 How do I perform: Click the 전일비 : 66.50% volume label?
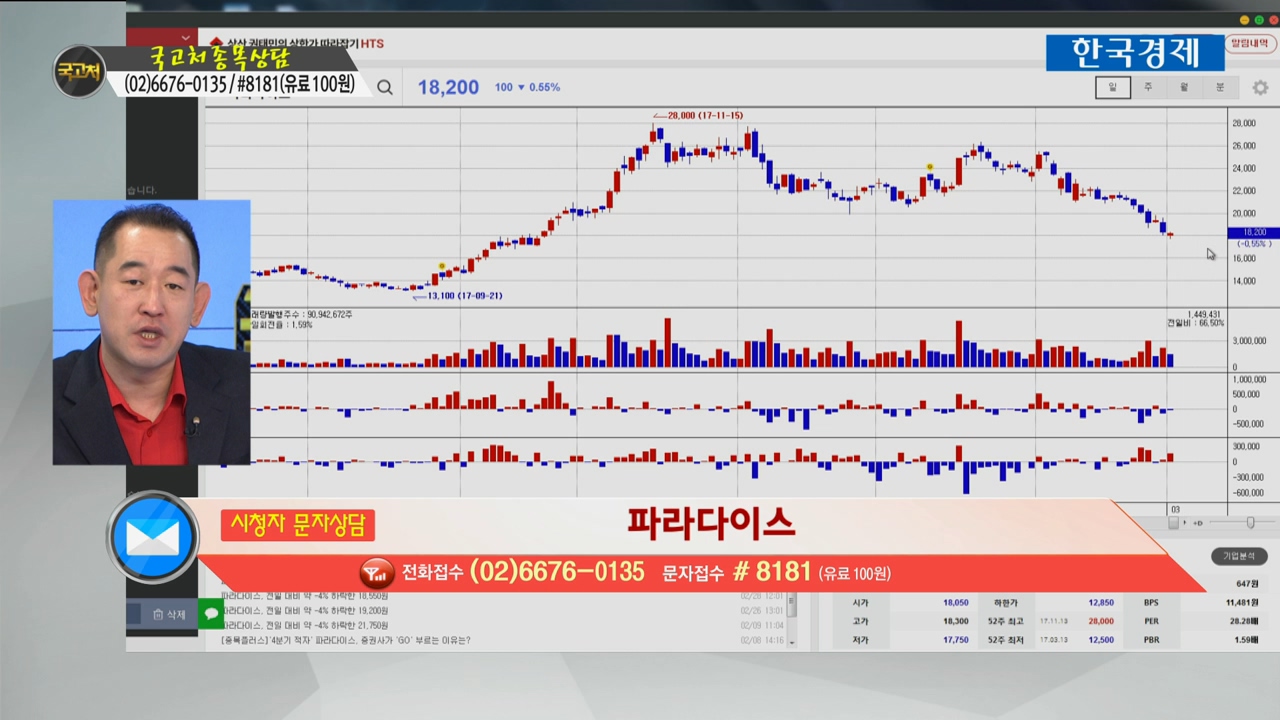coord(1195,323)
